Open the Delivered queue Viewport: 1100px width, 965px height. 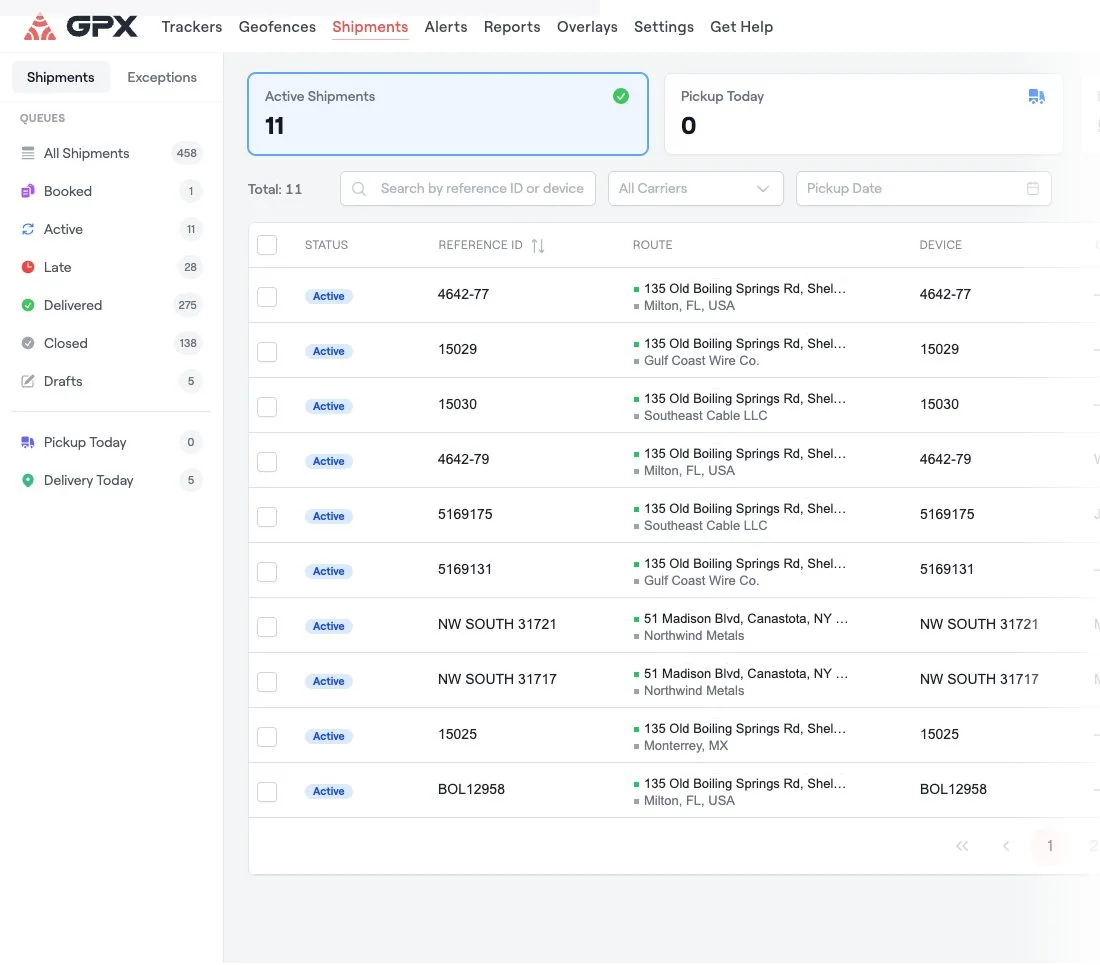point(111,304)
